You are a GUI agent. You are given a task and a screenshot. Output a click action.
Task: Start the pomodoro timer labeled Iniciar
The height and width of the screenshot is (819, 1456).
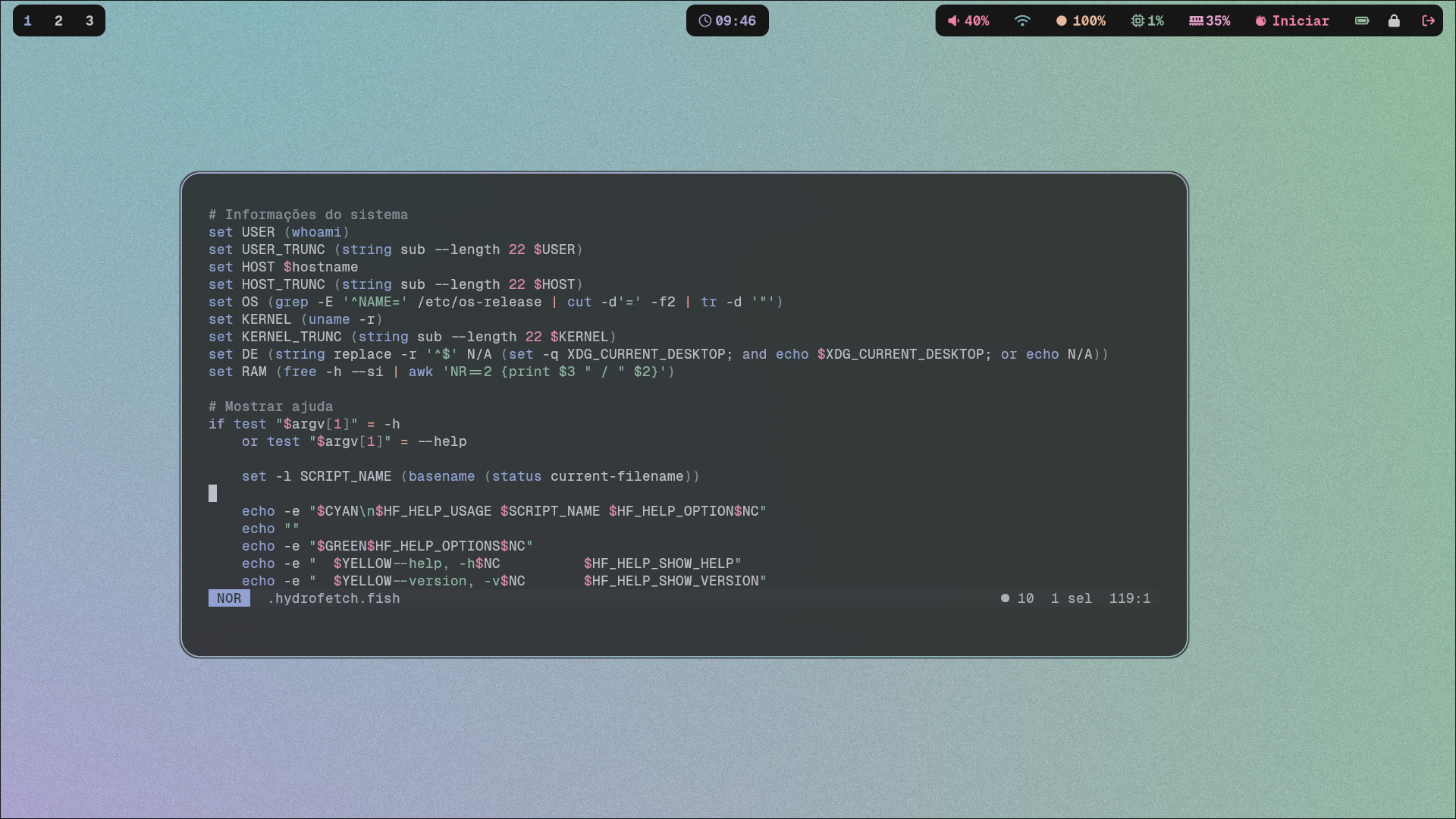pos(1292,20)
